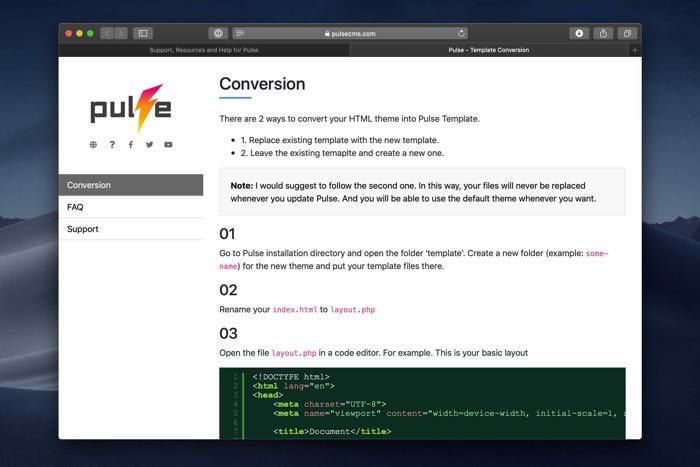Image resolution: width=700 pixels, height=467 pixels.
Task: Click the index.html inline code
Action: pyautogui.click(x=295, y=309)
